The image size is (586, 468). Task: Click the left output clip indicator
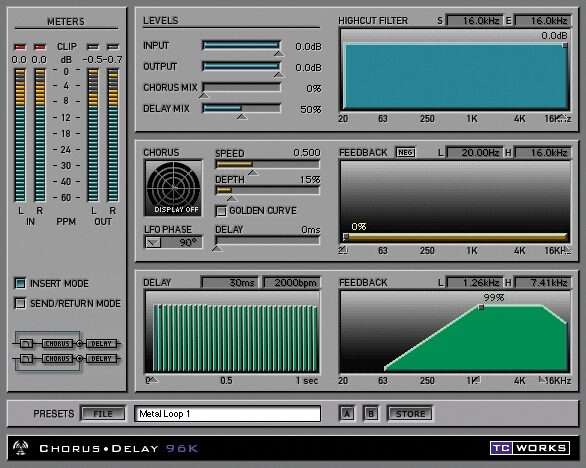pos(93,47)
